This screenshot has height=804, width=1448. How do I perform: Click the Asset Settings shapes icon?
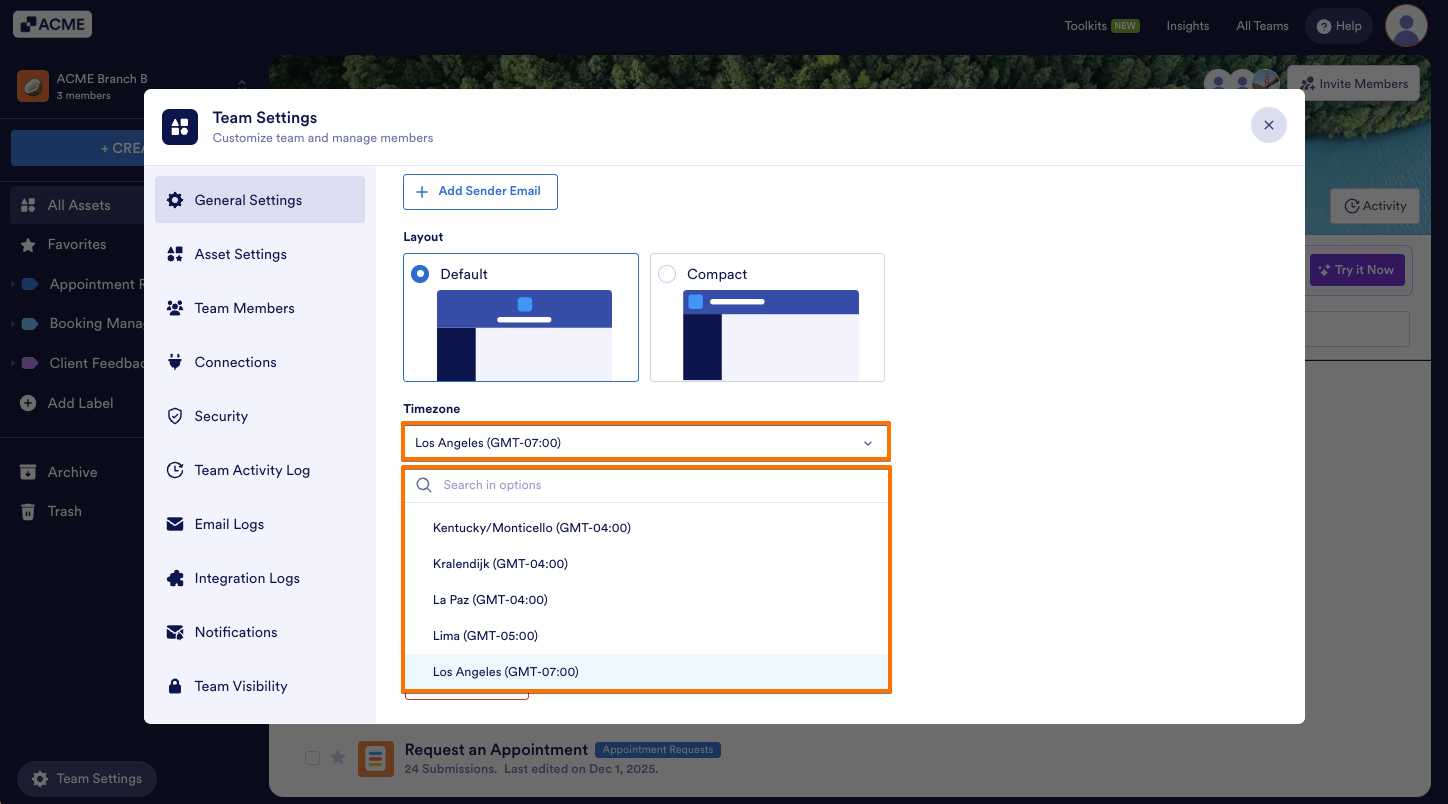point(175,254)
